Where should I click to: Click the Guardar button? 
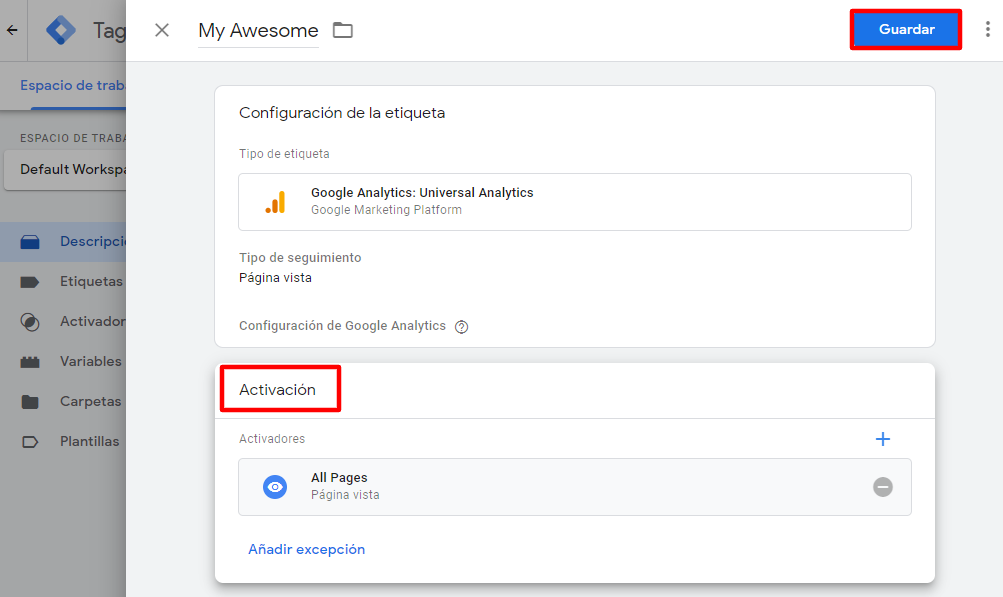point(906,29)
